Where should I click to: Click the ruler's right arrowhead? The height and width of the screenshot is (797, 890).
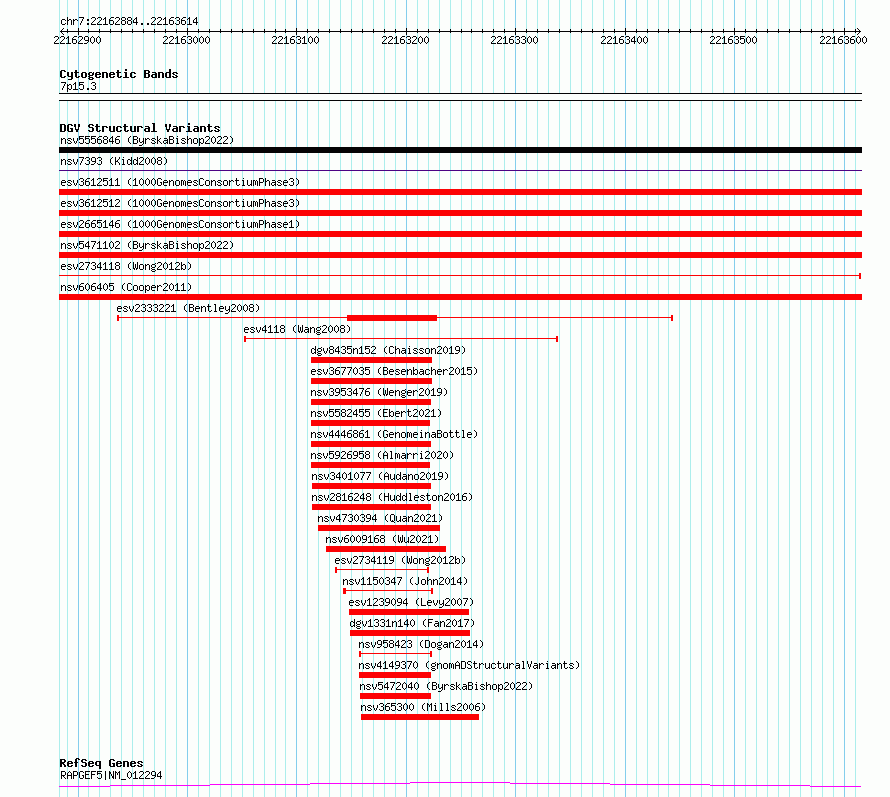[858, 31]
